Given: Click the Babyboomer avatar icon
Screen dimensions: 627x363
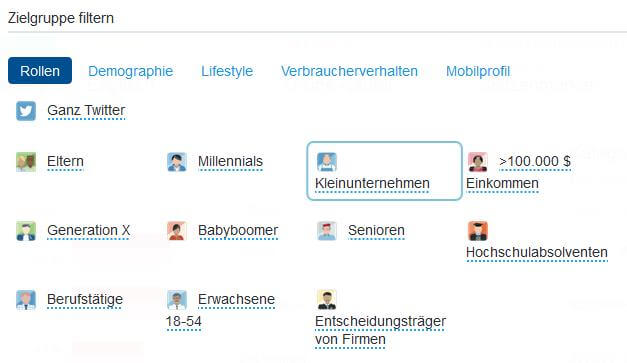Looking at the screenshot, I should [x=177, y=231].
